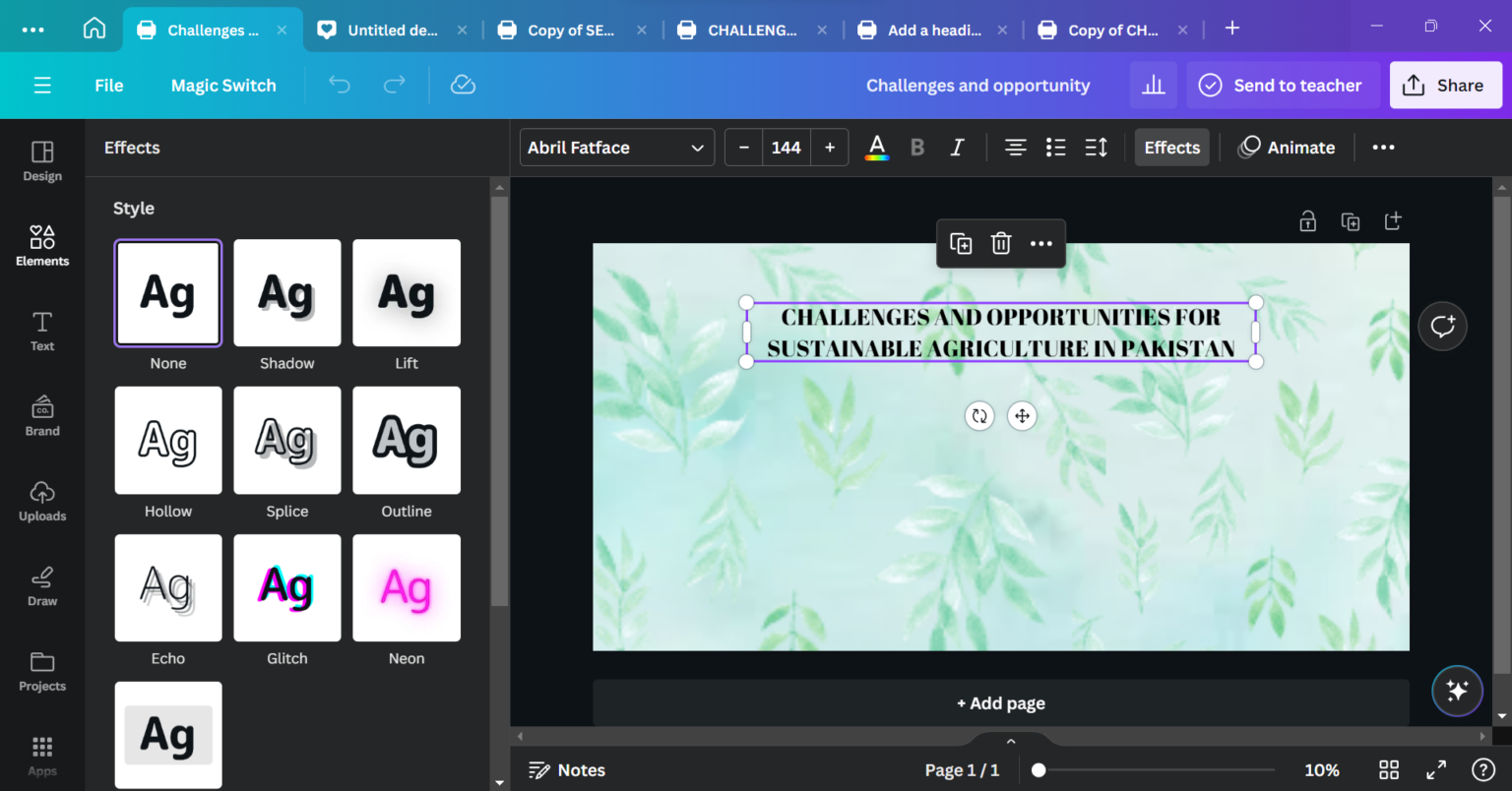Image resolution: width=1512 pixels, height=791 pixels.
Task: Open the File menu
Action: (108, 86)
